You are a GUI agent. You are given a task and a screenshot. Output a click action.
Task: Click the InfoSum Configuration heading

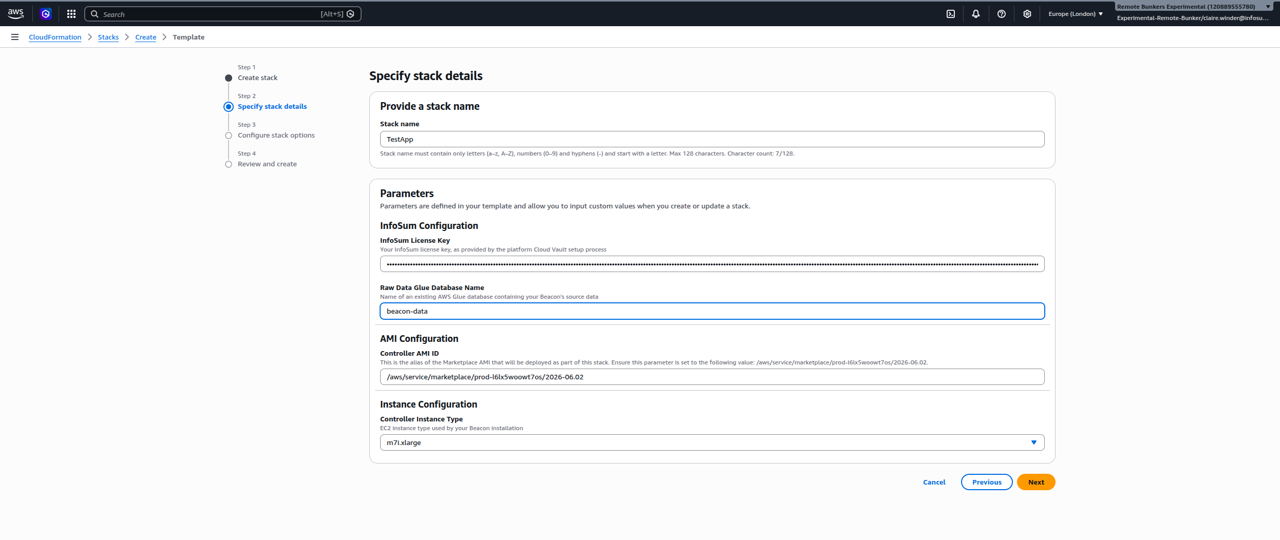coord(429,226)
